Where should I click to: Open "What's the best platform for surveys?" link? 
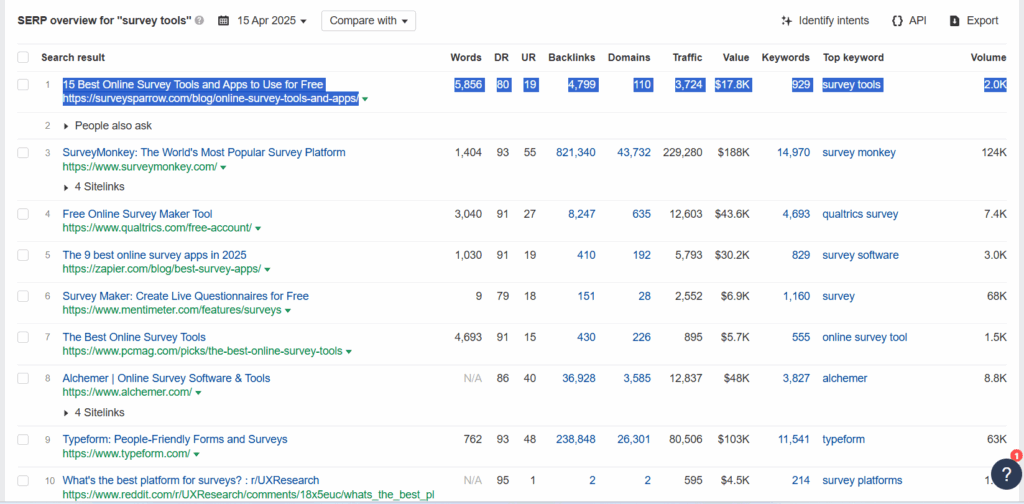191,480
